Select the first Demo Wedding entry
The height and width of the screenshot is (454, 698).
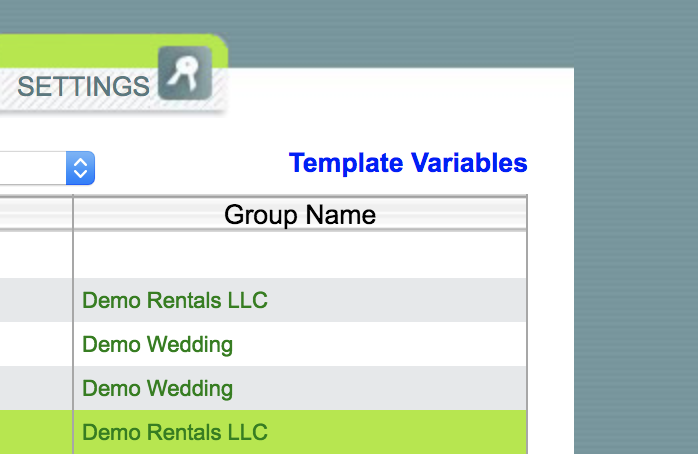[x=158, y=345]
